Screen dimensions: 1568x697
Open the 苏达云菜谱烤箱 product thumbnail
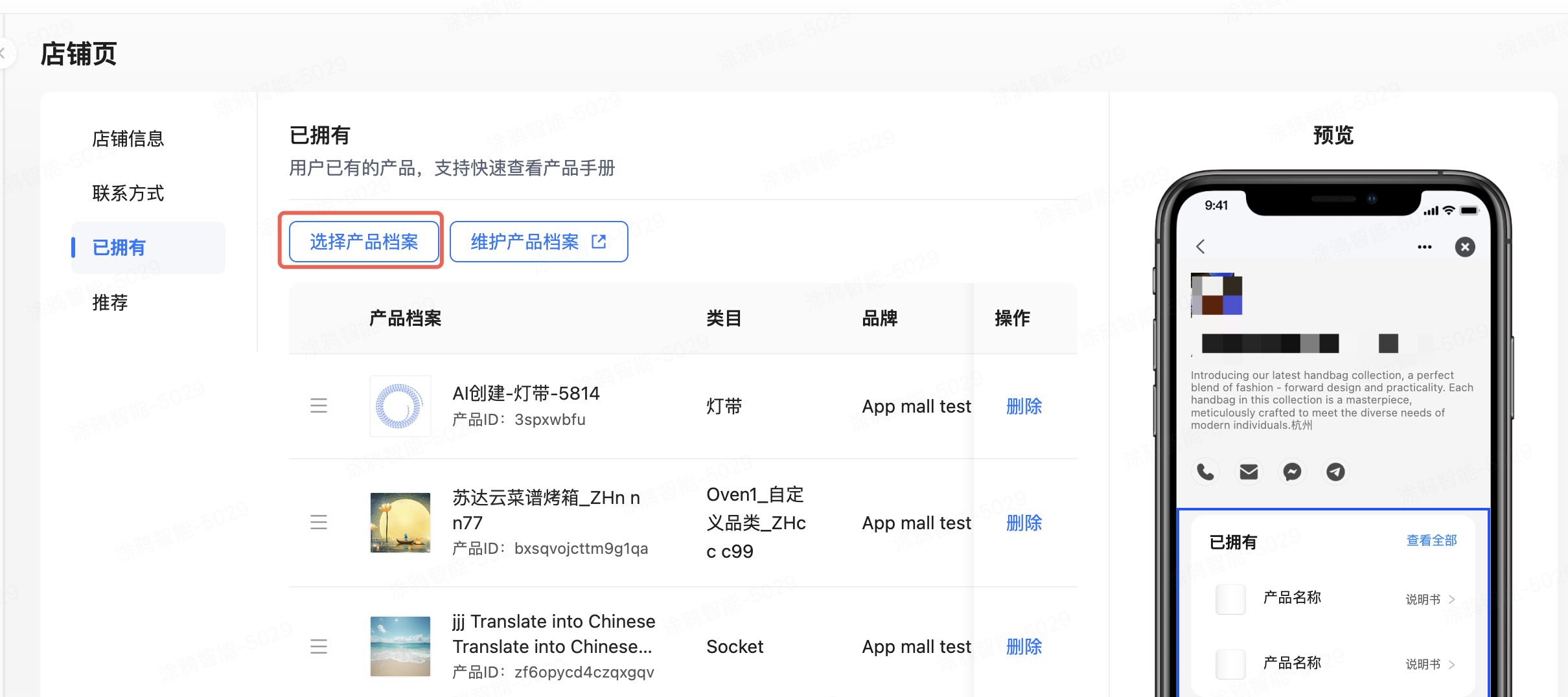tap(400, 522)
